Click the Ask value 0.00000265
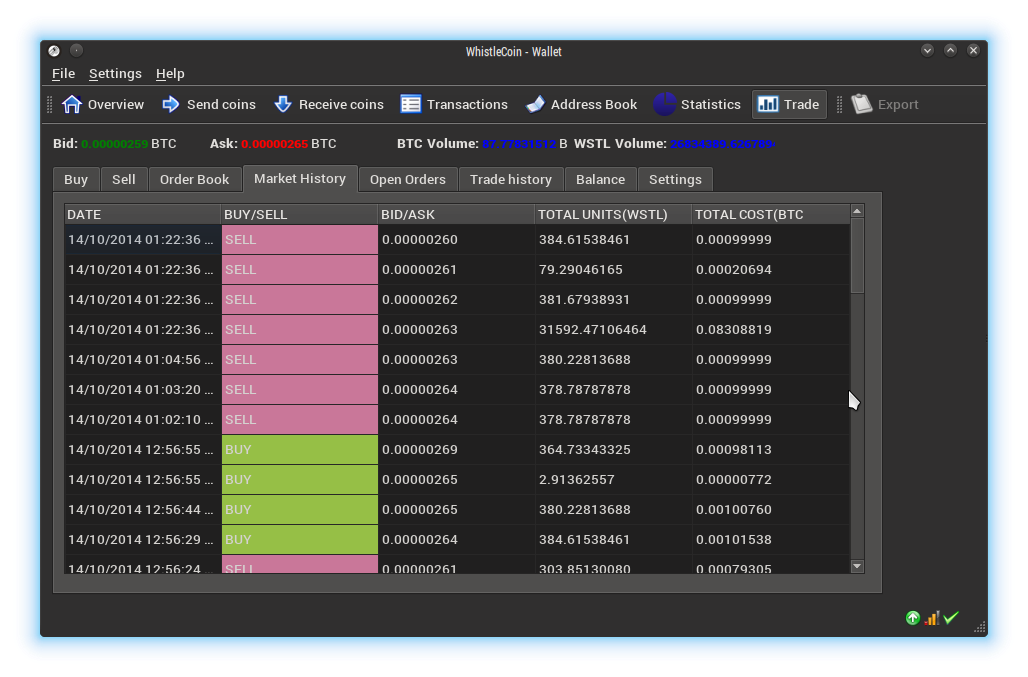1028x677 pixels. 275,144
